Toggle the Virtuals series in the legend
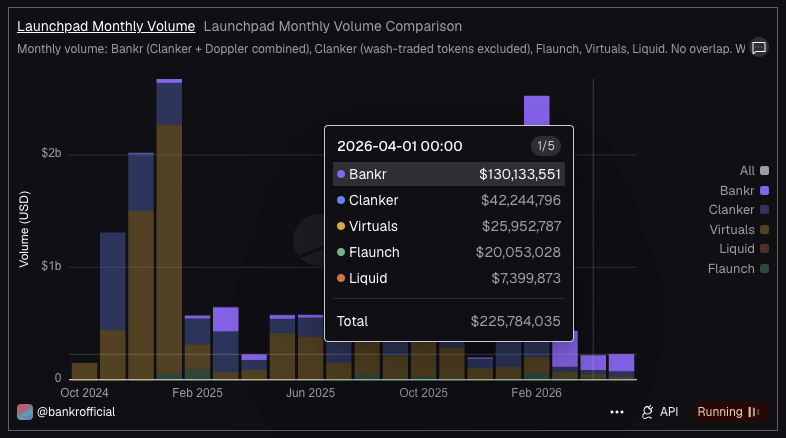Image resolution: width=786 pixels, height=438 pixels. point(739,230)
